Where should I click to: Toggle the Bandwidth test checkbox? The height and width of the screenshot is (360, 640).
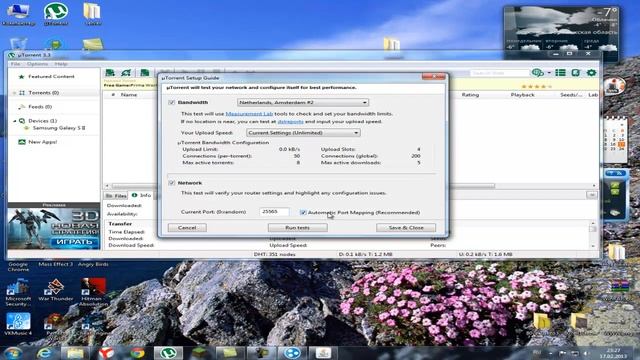[171, 102]
